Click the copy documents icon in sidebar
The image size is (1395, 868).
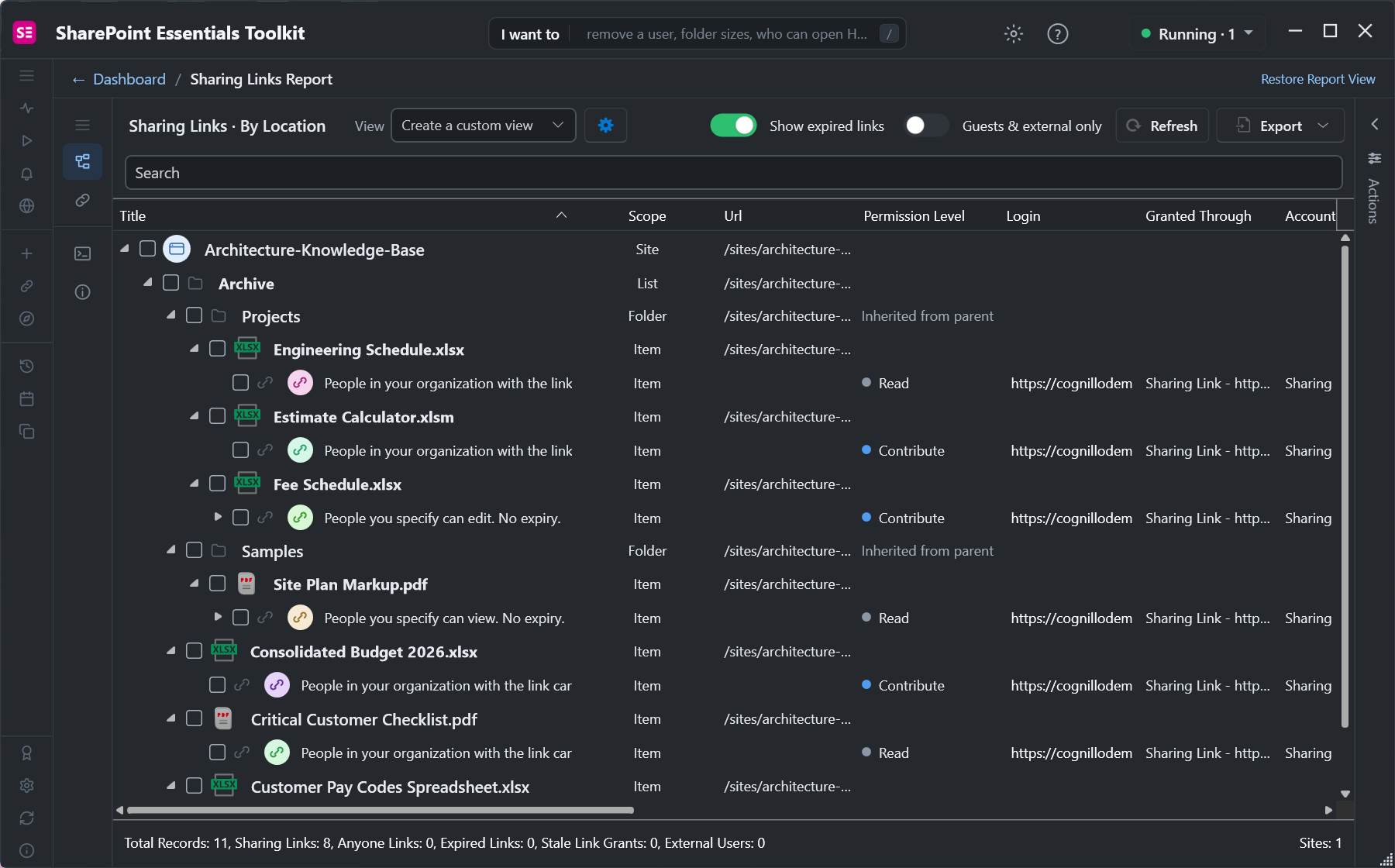pos(26,432)
